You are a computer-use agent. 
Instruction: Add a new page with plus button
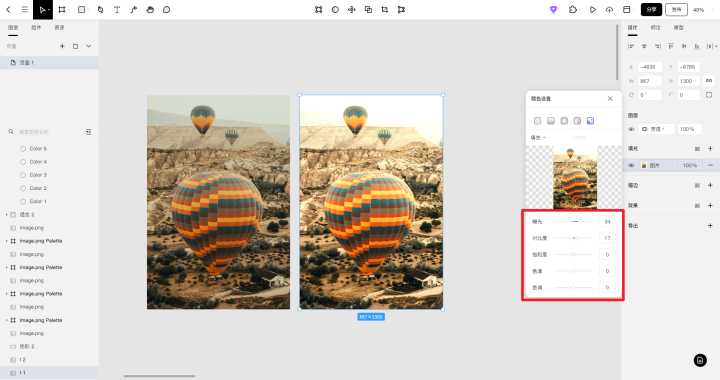click(x=62, y=46)
